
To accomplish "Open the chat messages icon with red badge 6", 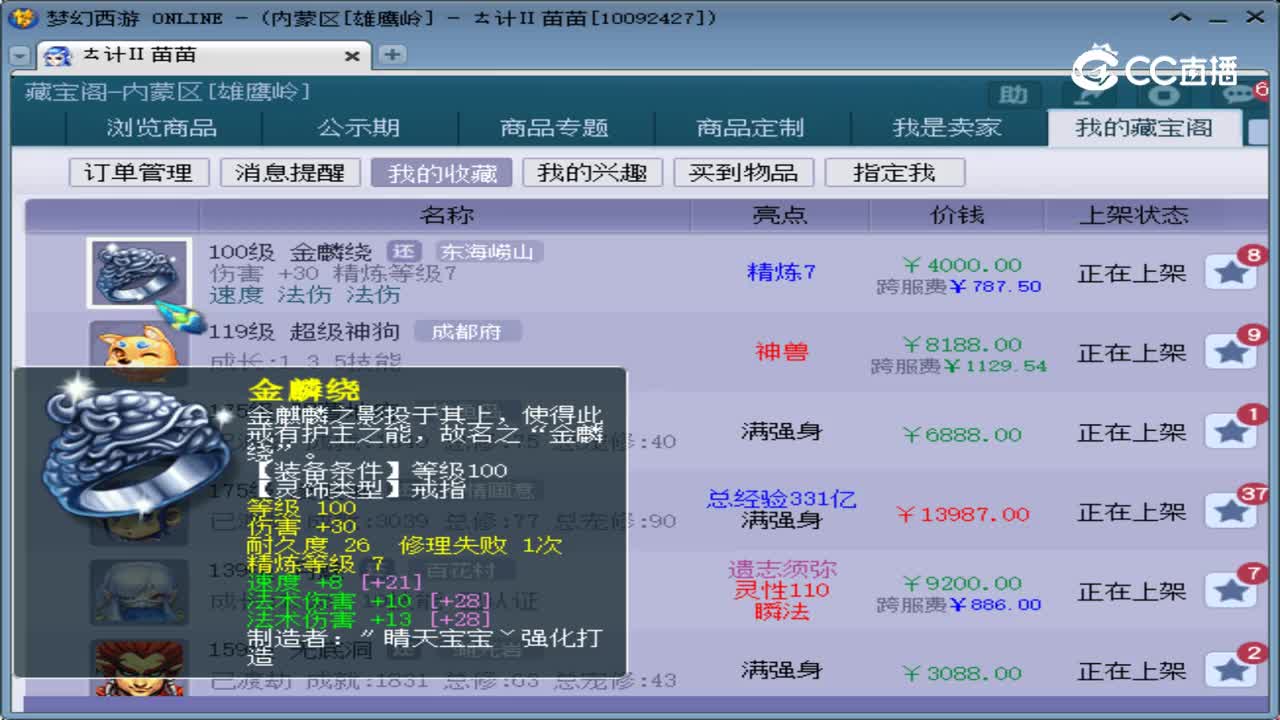I will pyautogui.click(x=1238, y=94).
